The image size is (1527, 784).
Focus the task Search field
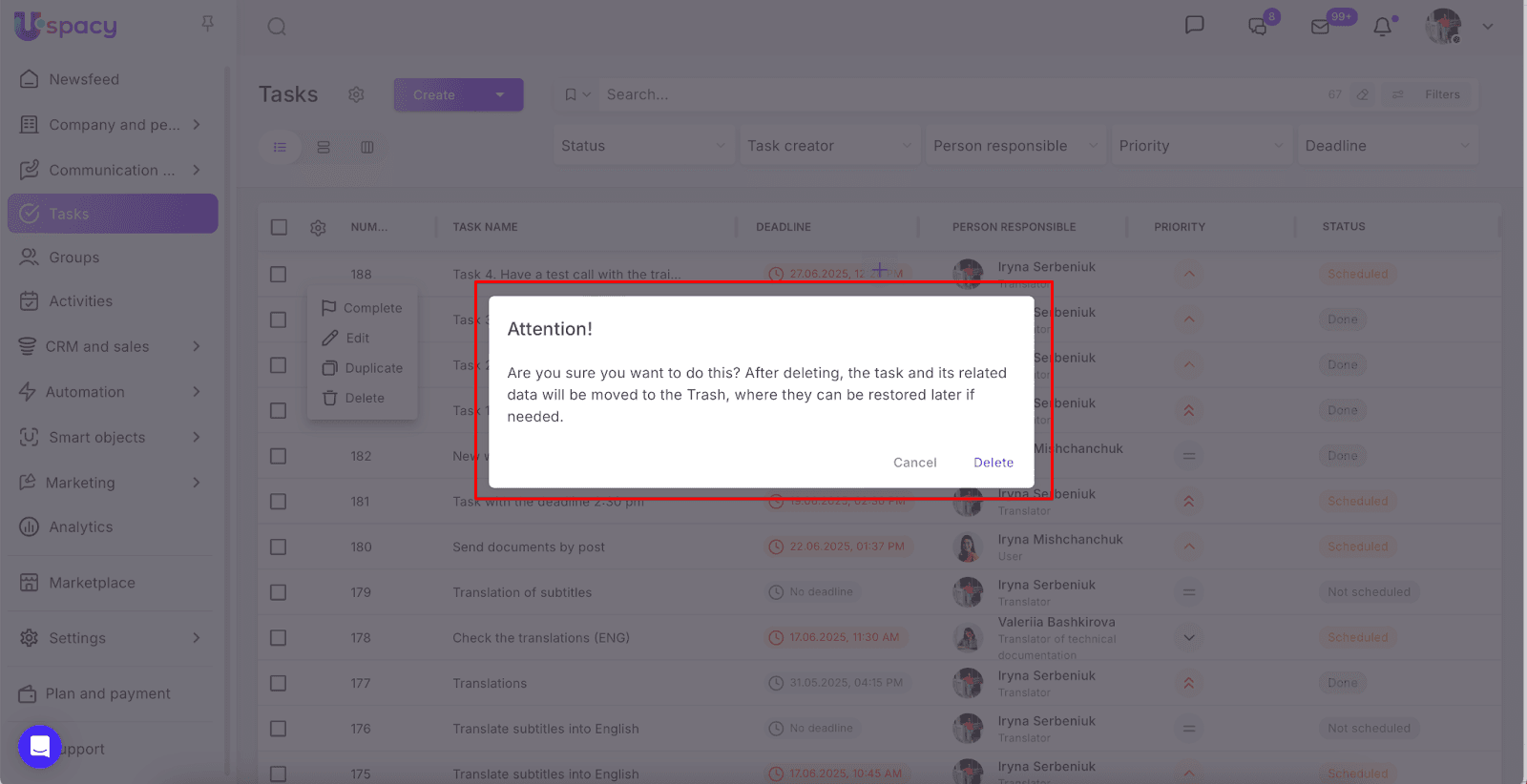point(959,94)
